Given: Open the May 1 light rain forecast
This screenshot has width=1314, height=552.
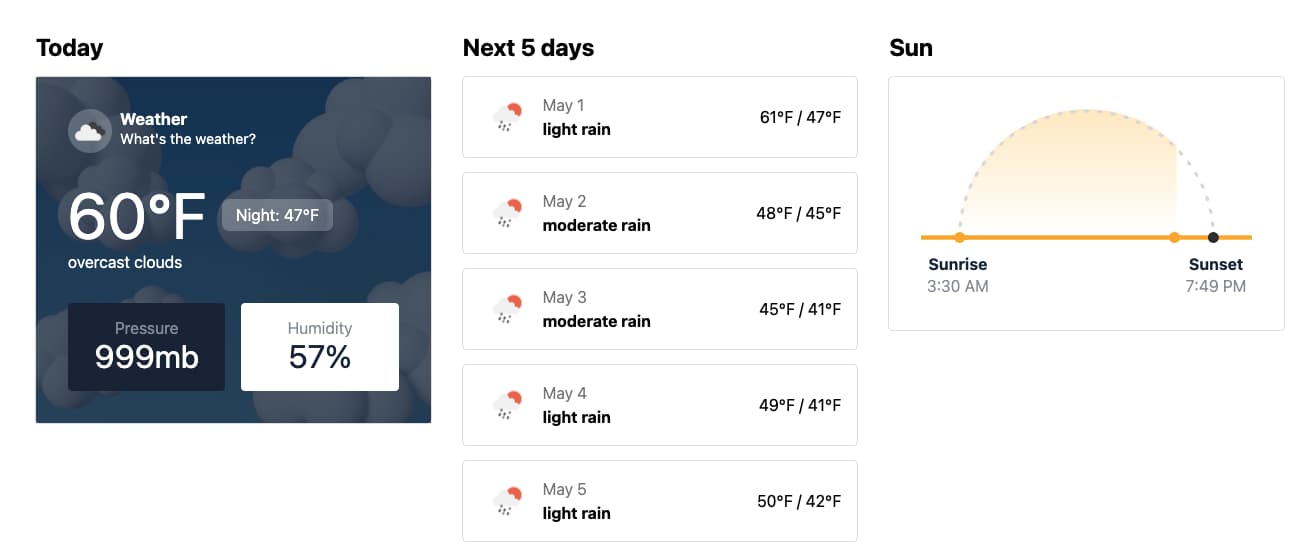Looking at the screenshot, I should [x=660, y=117].
